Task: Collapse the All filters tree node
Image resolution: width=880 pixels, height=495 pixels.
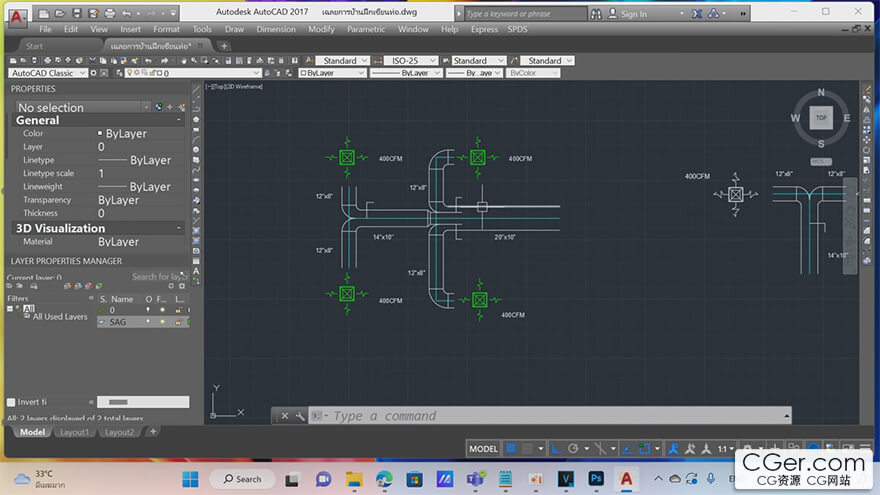Action: tap(11, 309)
